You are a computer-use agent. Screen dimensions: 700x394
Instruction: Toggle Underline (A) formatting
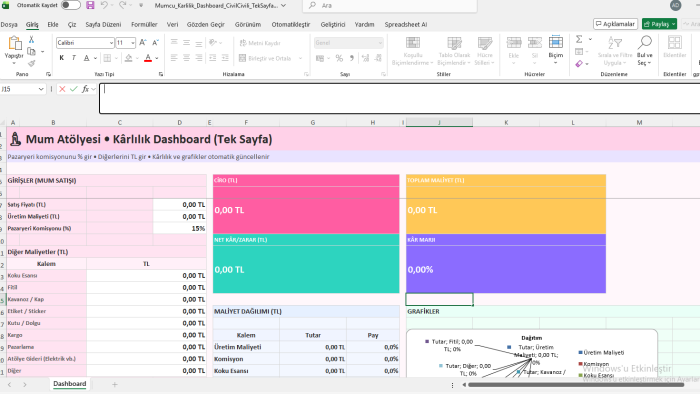pyautogui.click(x=87, y=58)
